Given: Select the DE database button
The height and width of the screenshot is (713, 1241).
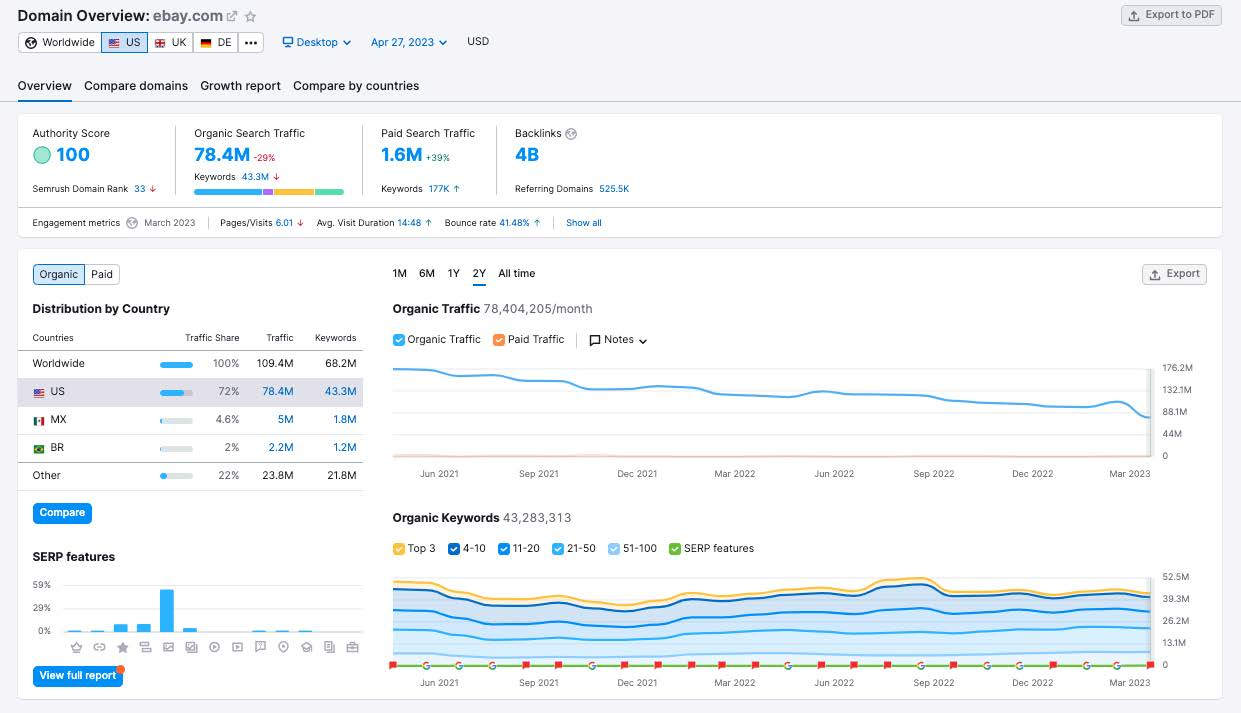Looking at the screenshot, I should click(x=216, y=43).
